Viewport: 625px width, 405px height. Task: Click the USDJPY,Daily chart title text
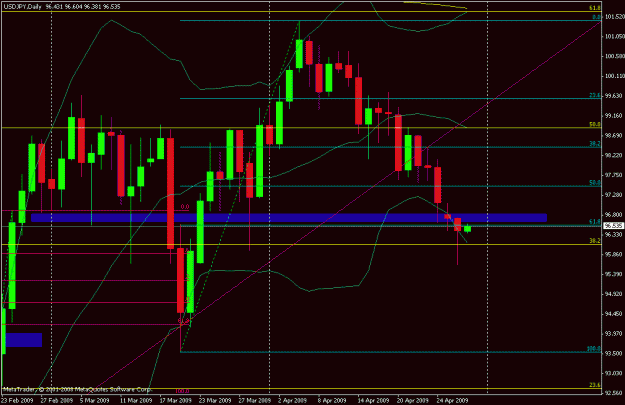coord(22,7)
